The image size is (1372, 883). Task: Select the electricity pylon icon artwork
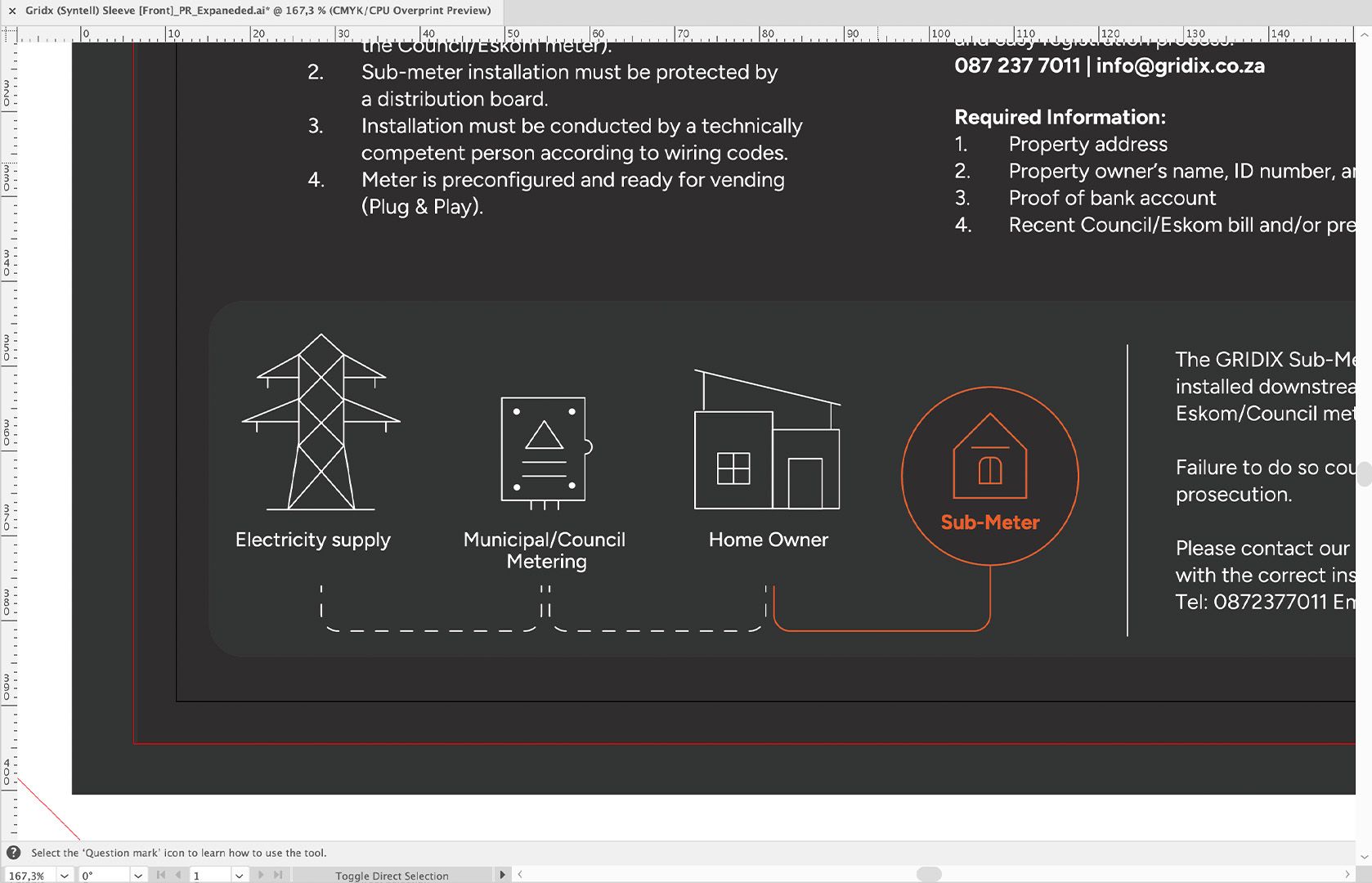pos(321,422)
